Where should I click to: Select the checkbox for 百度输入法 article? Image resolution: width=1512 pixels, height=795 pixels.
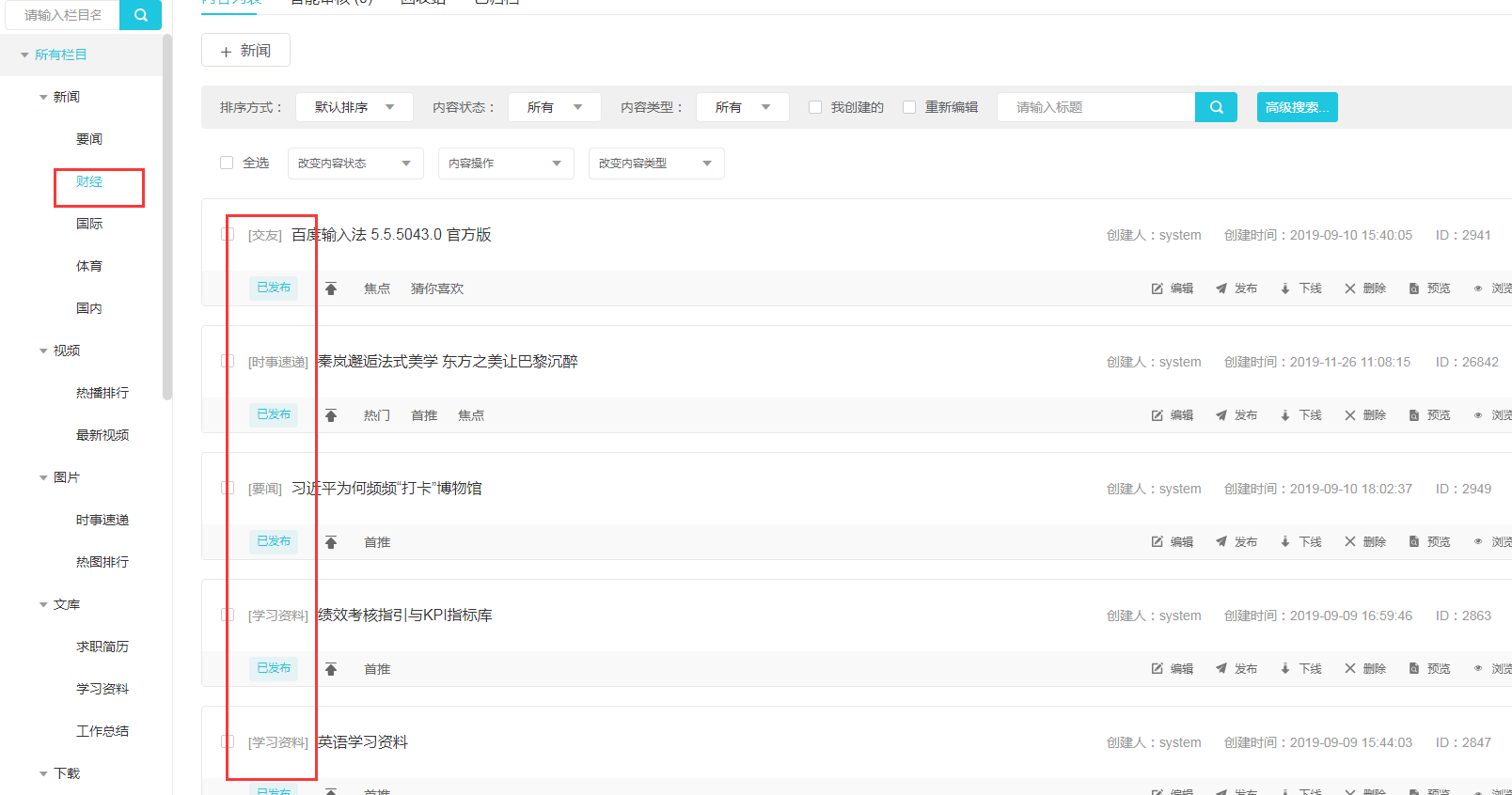[228, 234]
